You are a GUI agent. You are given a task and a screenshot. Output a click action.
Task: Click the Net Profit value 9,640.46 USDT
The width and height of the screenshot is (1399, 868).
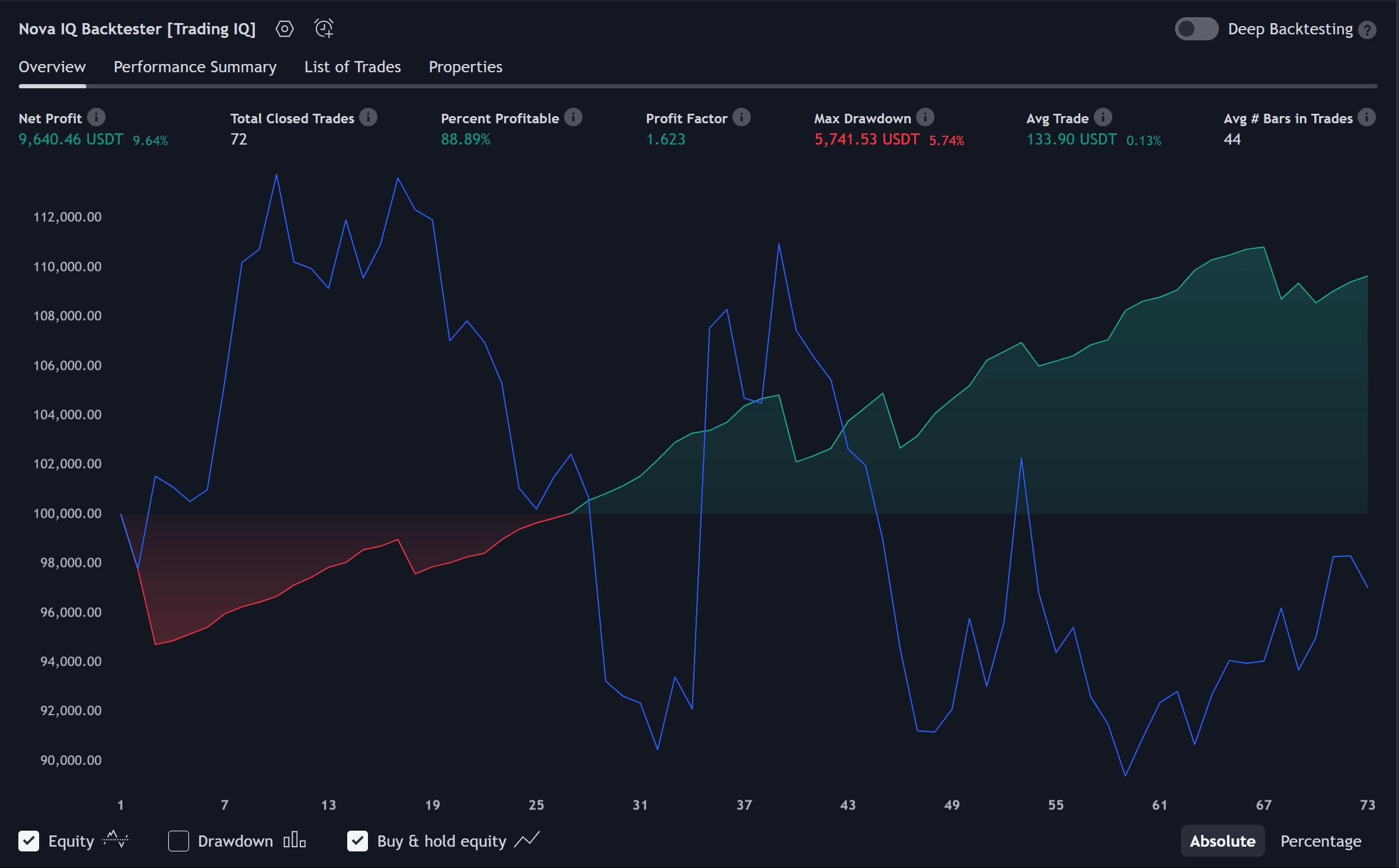point(71,139)
